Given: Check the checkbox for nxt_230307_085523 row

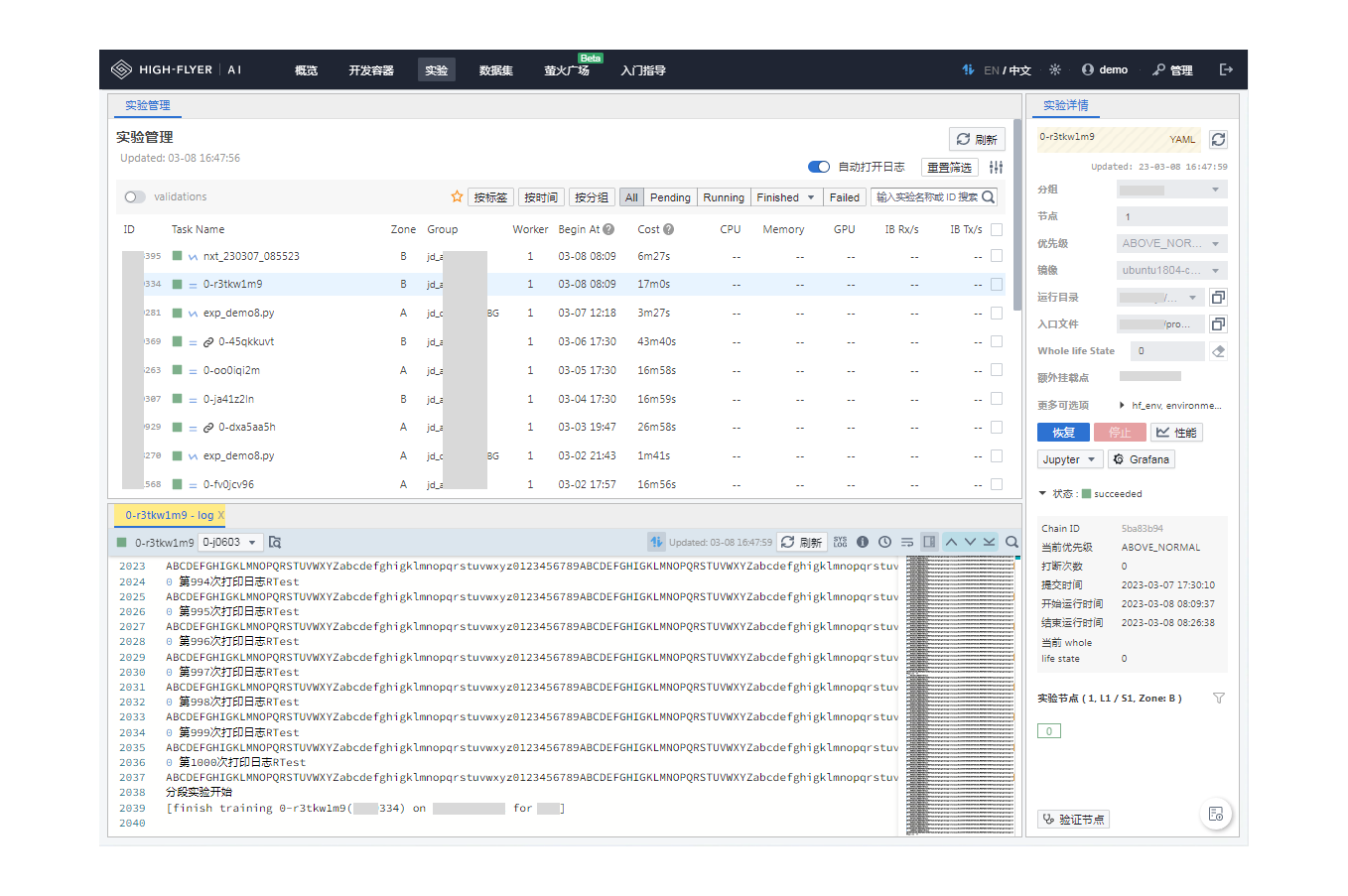Looking at the screenshot, I should tap(997, 255).
